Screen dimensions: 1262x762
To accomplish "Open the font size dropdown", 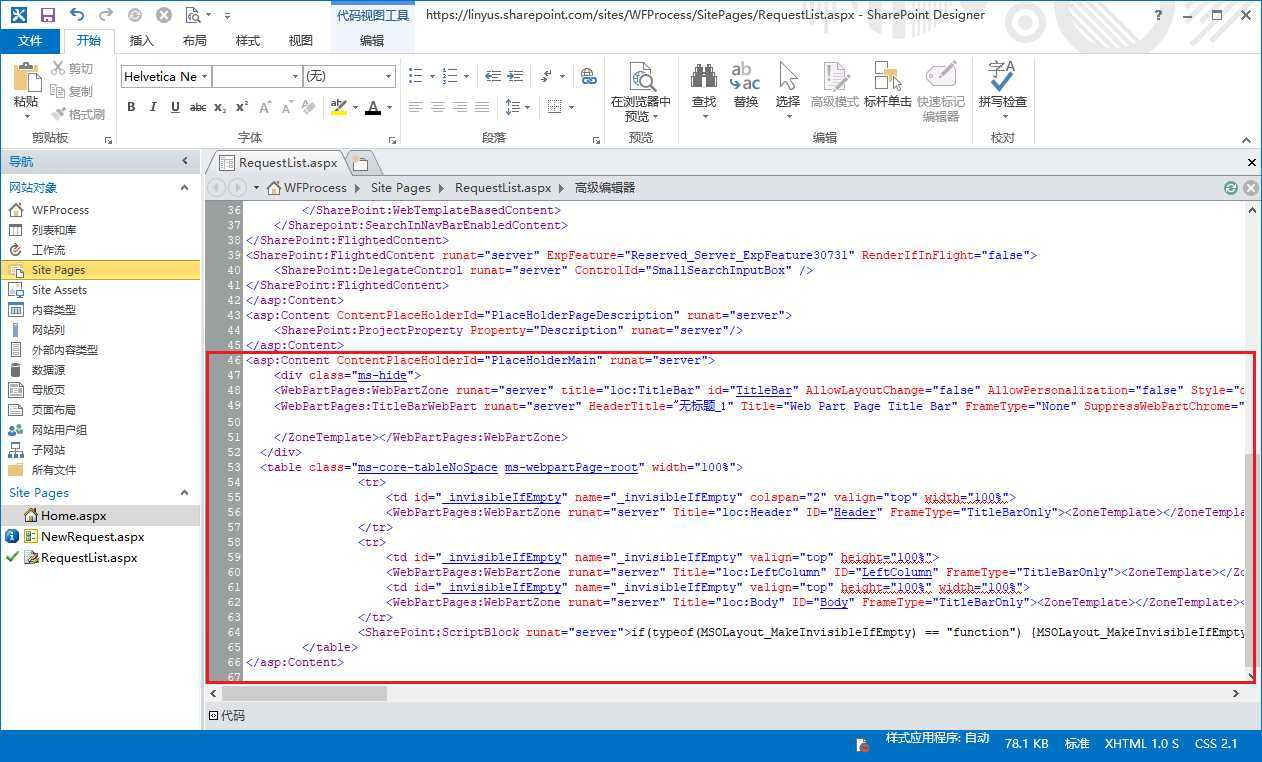I will click(x=295, y=77).
